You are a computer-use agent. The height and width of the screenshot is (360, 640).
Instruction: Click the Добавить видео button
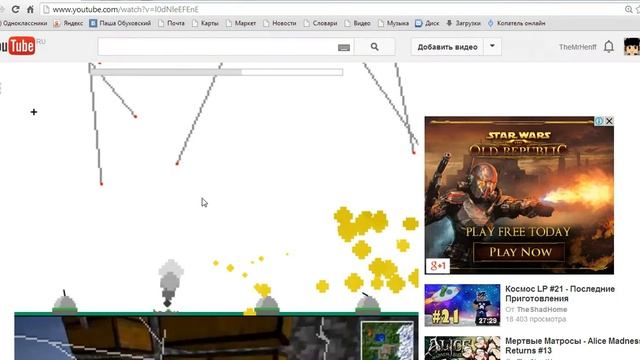point(447,47)
